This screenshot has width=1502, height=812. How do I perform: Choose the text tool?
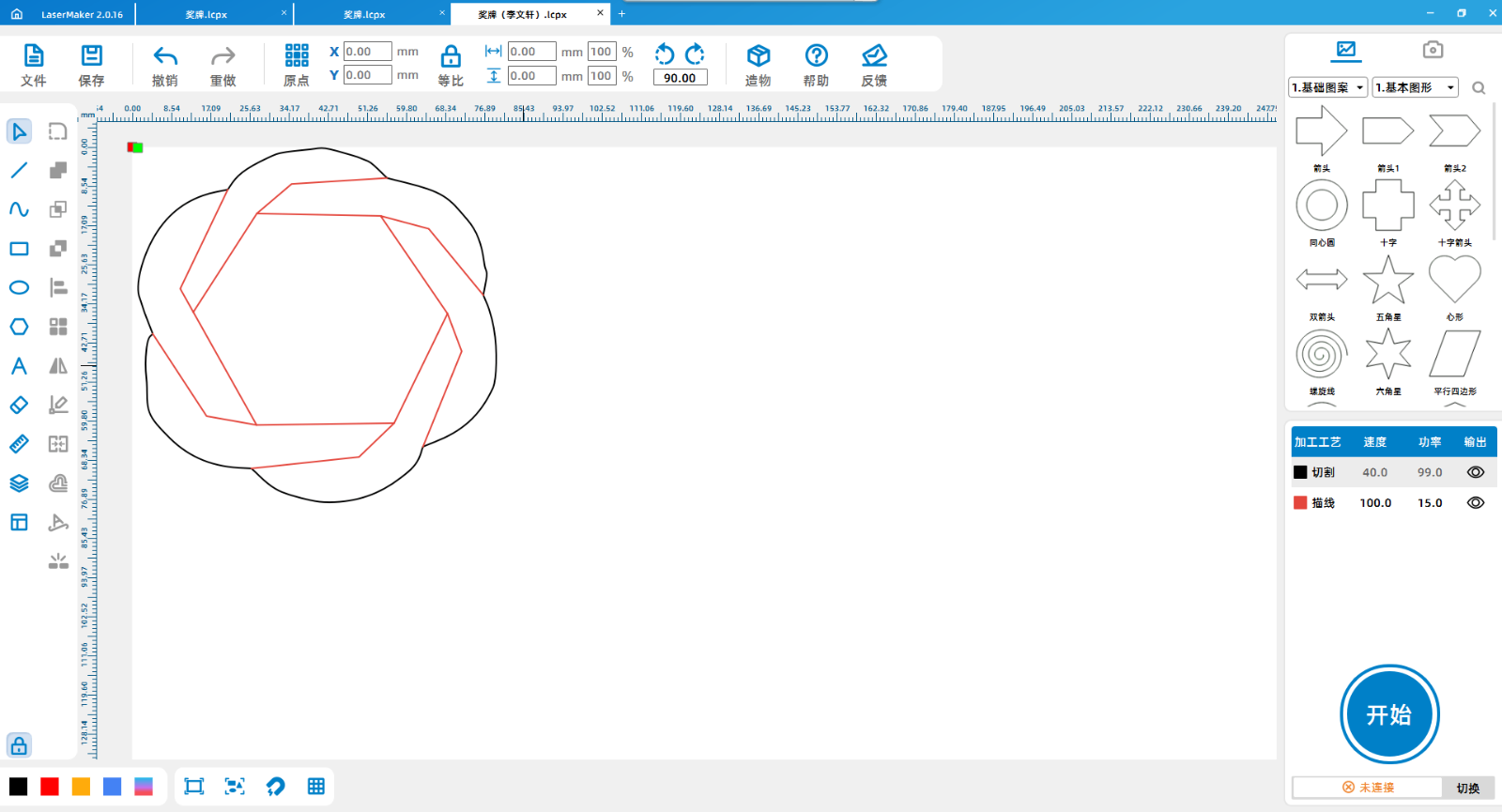(x=19, y=366)
